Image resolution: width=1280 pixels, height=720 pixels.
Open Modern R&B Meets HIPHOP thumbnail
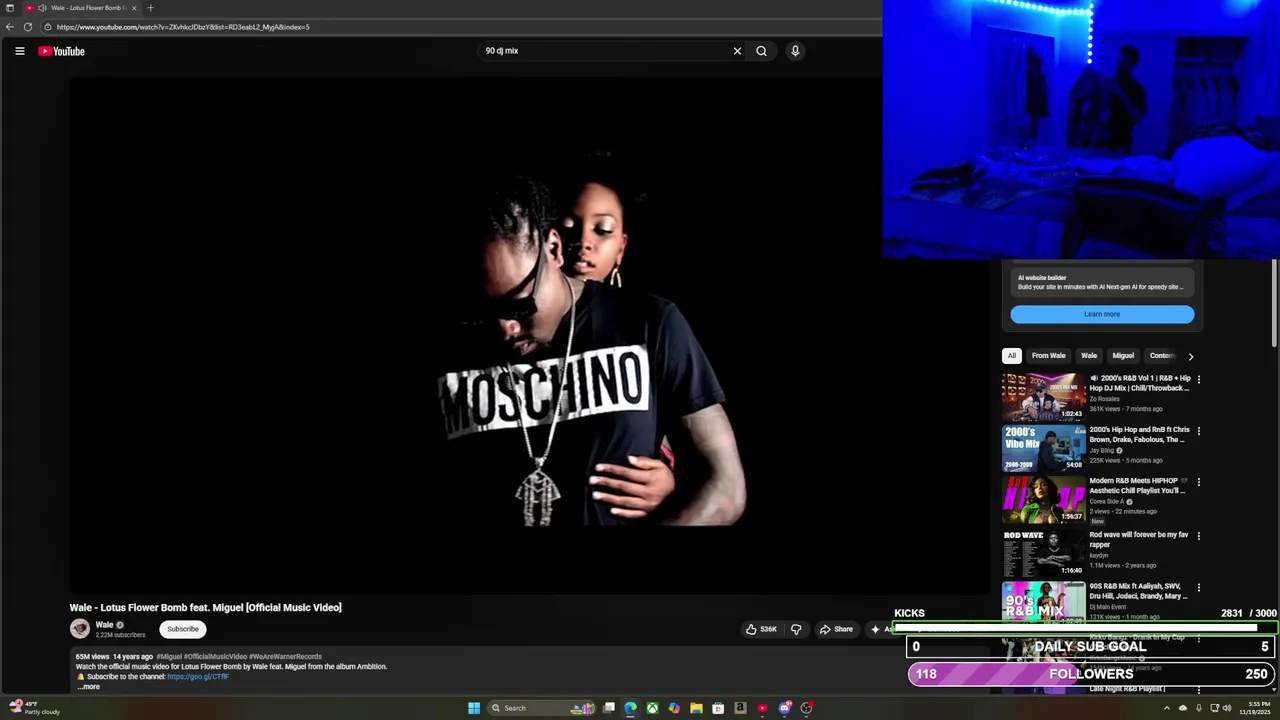(x=1043, y=500)
